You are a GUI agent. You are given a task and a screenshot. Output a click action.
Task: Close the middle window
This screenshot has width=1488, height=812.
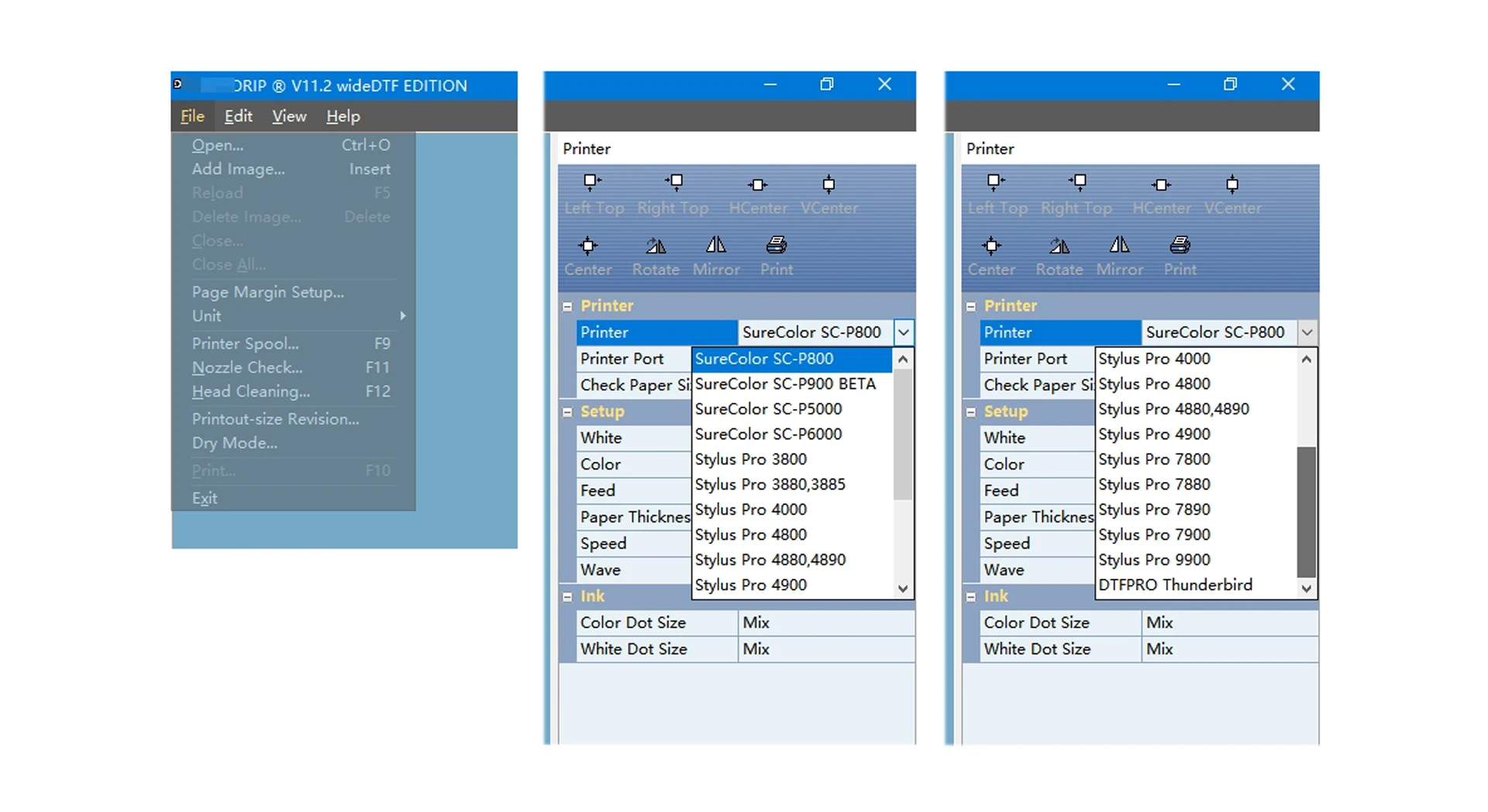coord(884,84)
